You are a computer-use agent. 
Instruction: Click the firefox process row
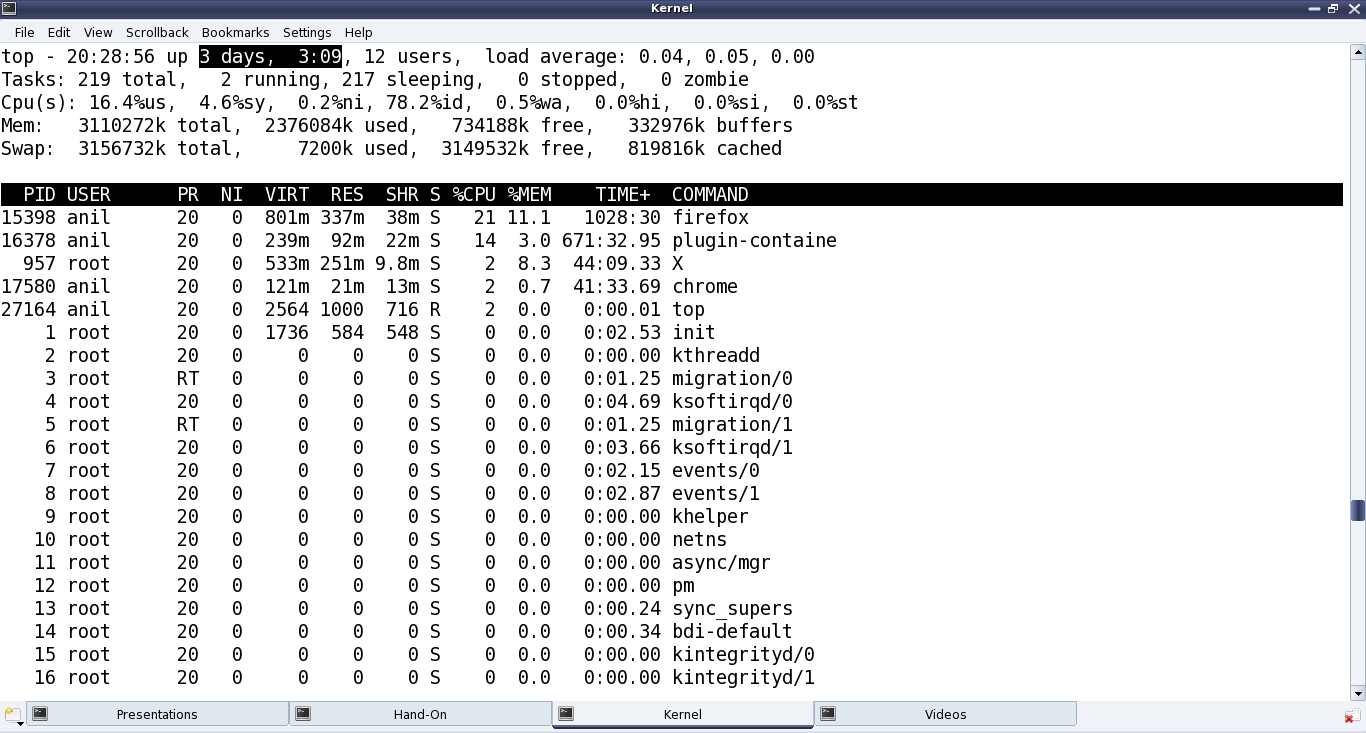pyautogui.click(x=672, y=217)
